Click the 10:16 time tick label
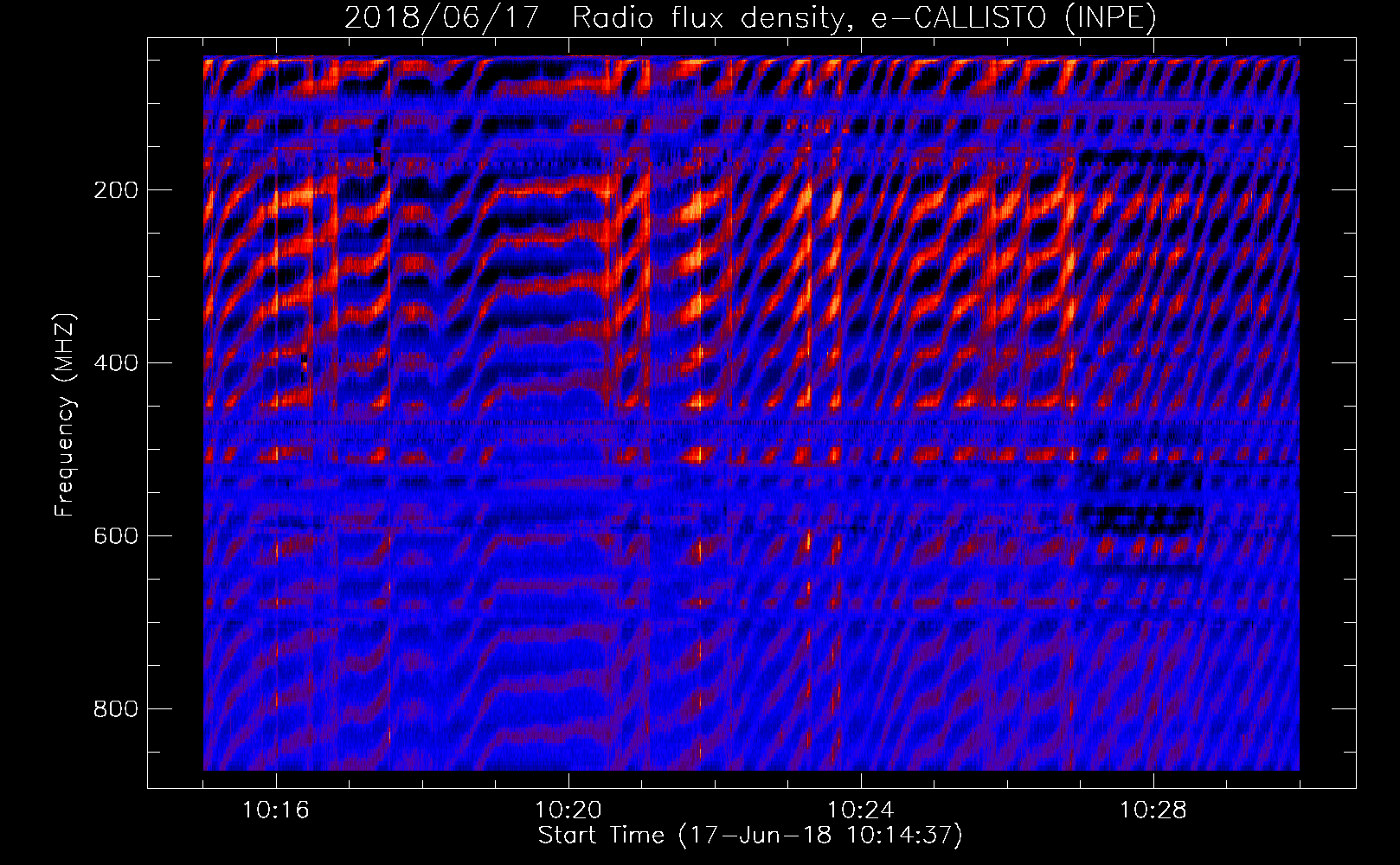Screen dimensions: 1400x865 coord(276,811)
